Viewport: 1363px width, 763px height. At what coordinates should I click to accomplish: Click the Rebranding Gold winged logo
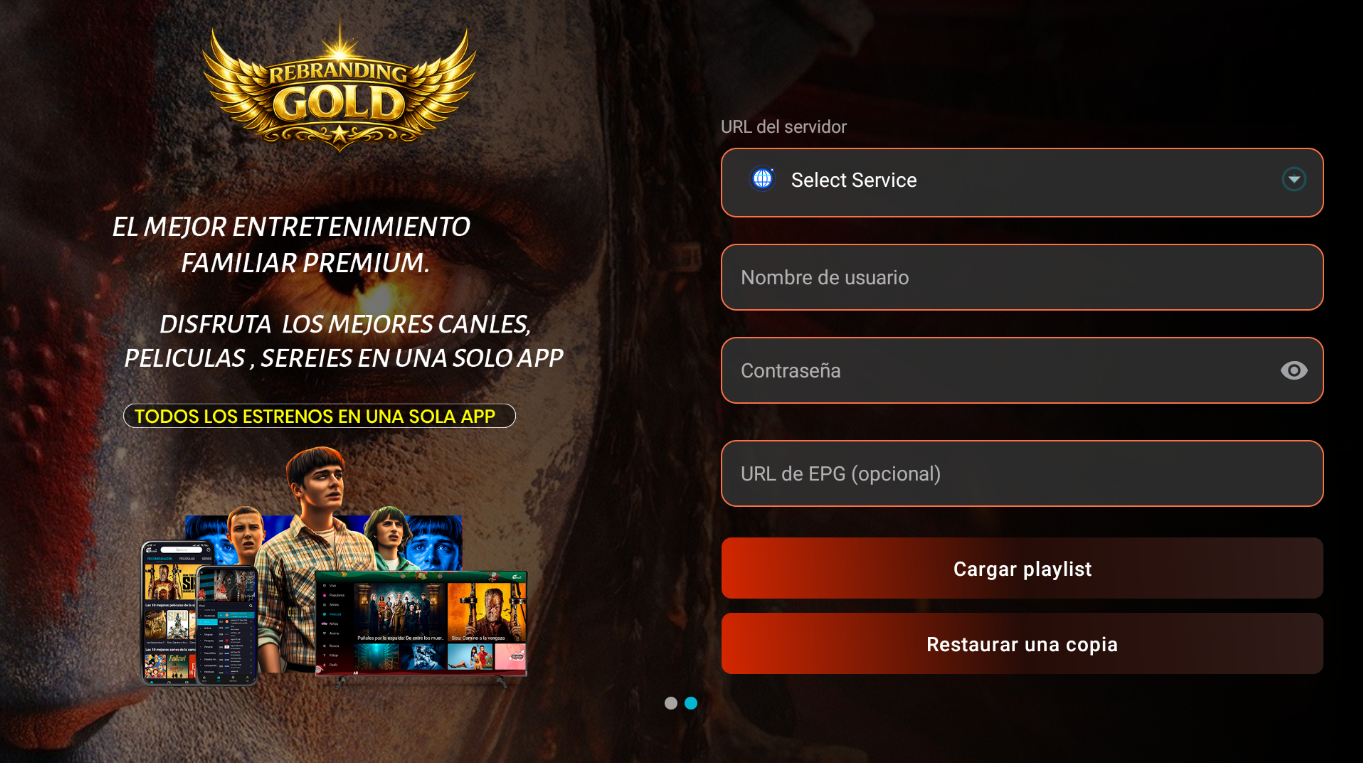(339, 88)
